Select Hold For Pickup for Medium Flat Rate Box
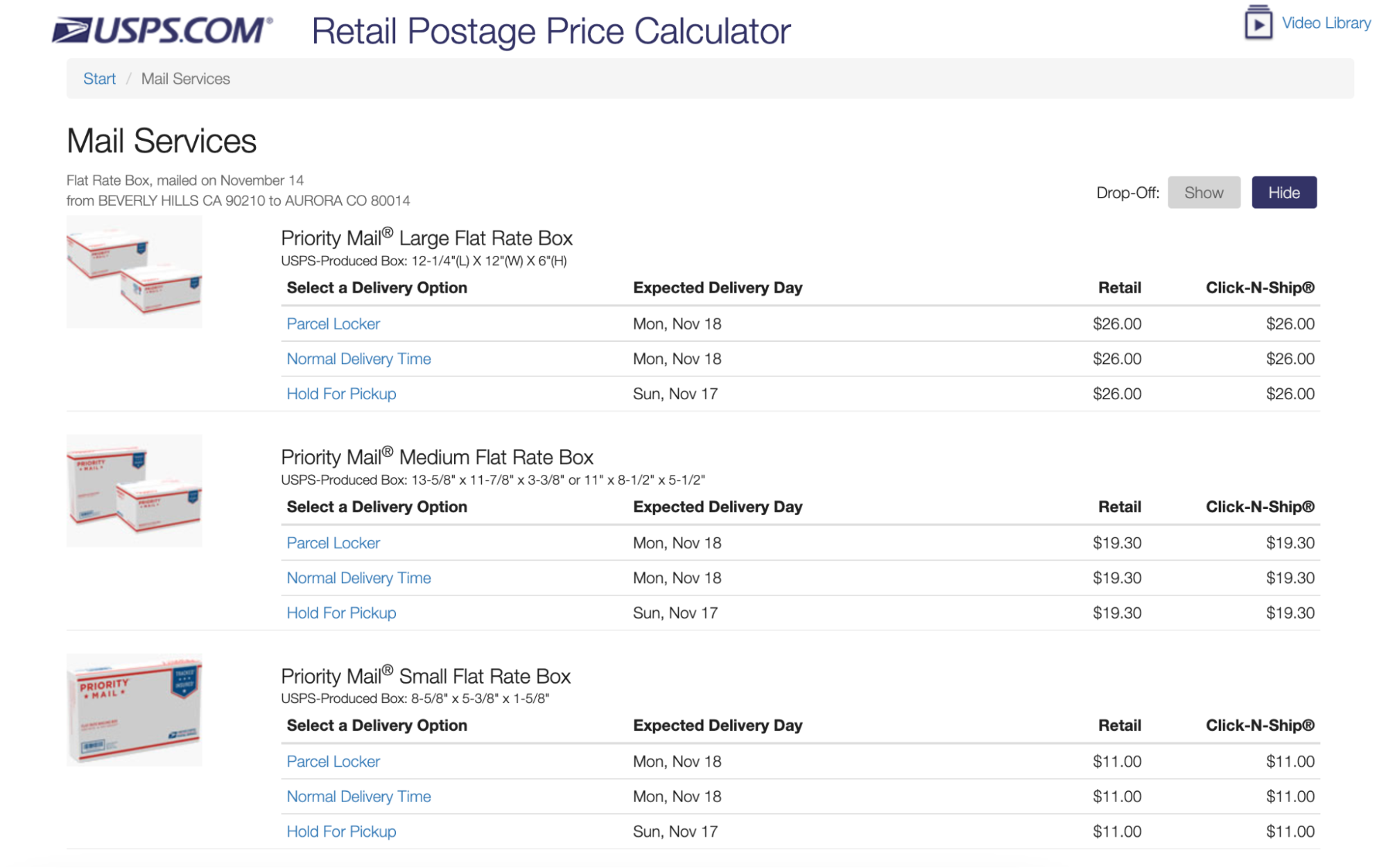This screenshot has height=868, width=1386. point(341,612)
